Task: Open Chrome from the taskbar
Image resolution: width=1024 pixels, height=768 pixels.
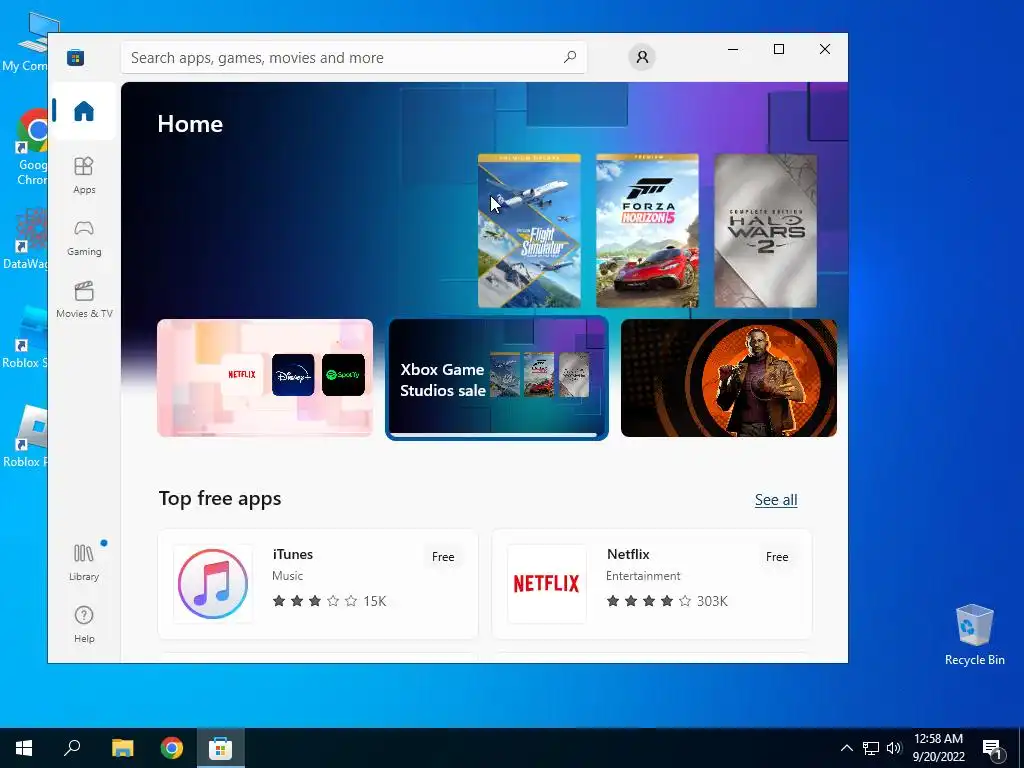Action: tap(171, 748)
